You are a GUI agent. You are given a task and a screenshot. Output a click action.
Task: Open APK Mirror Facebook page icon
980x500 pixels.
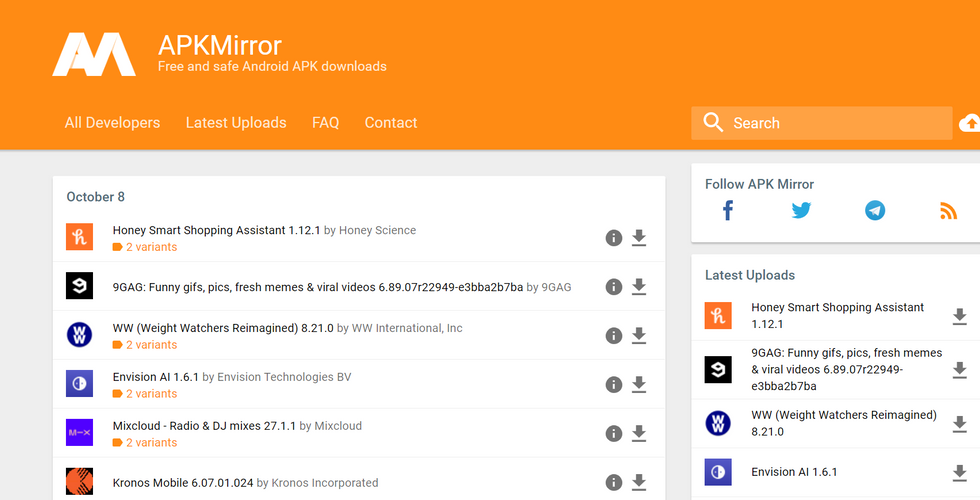pyautogui.click(x=728, y=211)
